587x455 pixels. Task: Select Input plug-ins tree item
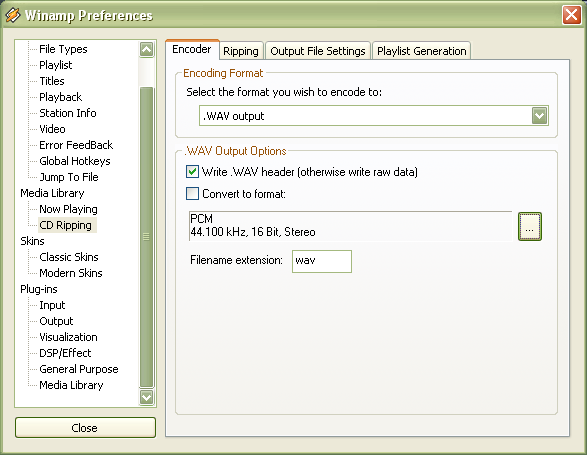pyautogui.click(x=52, y=305)
